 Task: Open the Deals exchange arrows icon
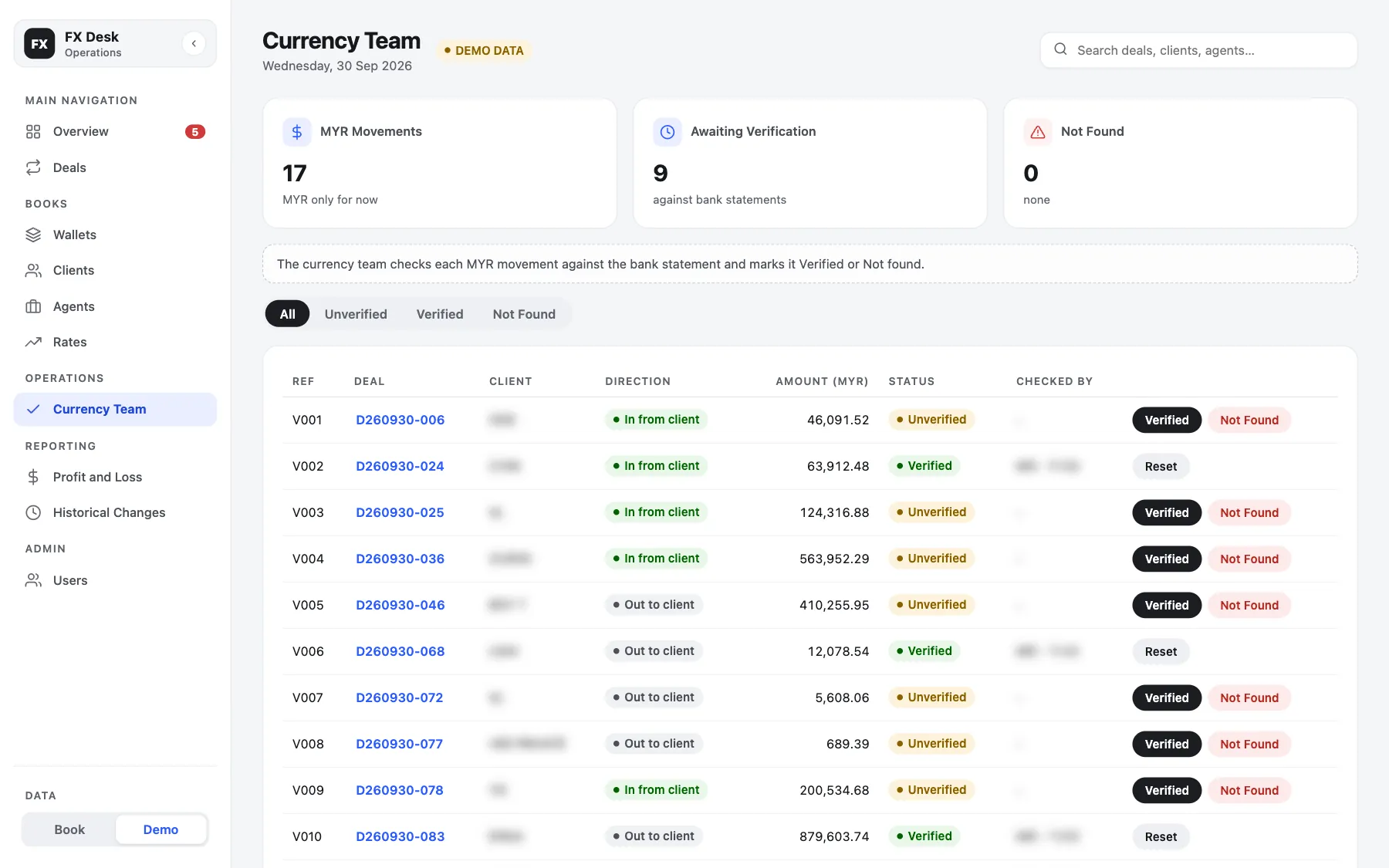click(x=33, y=167)
